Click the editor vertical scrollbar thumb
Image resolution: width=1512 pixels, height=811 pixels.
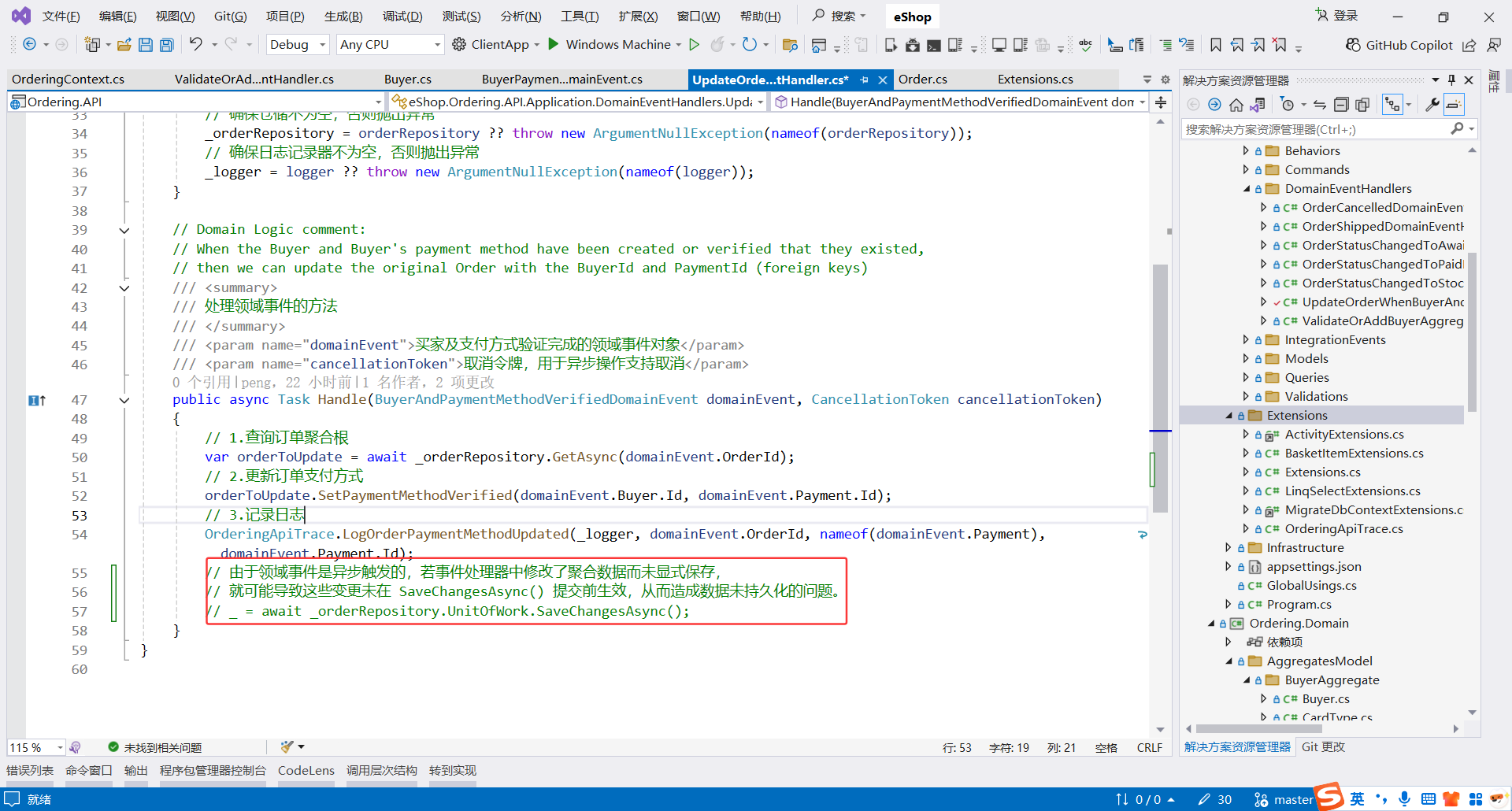coord(1160,389)
